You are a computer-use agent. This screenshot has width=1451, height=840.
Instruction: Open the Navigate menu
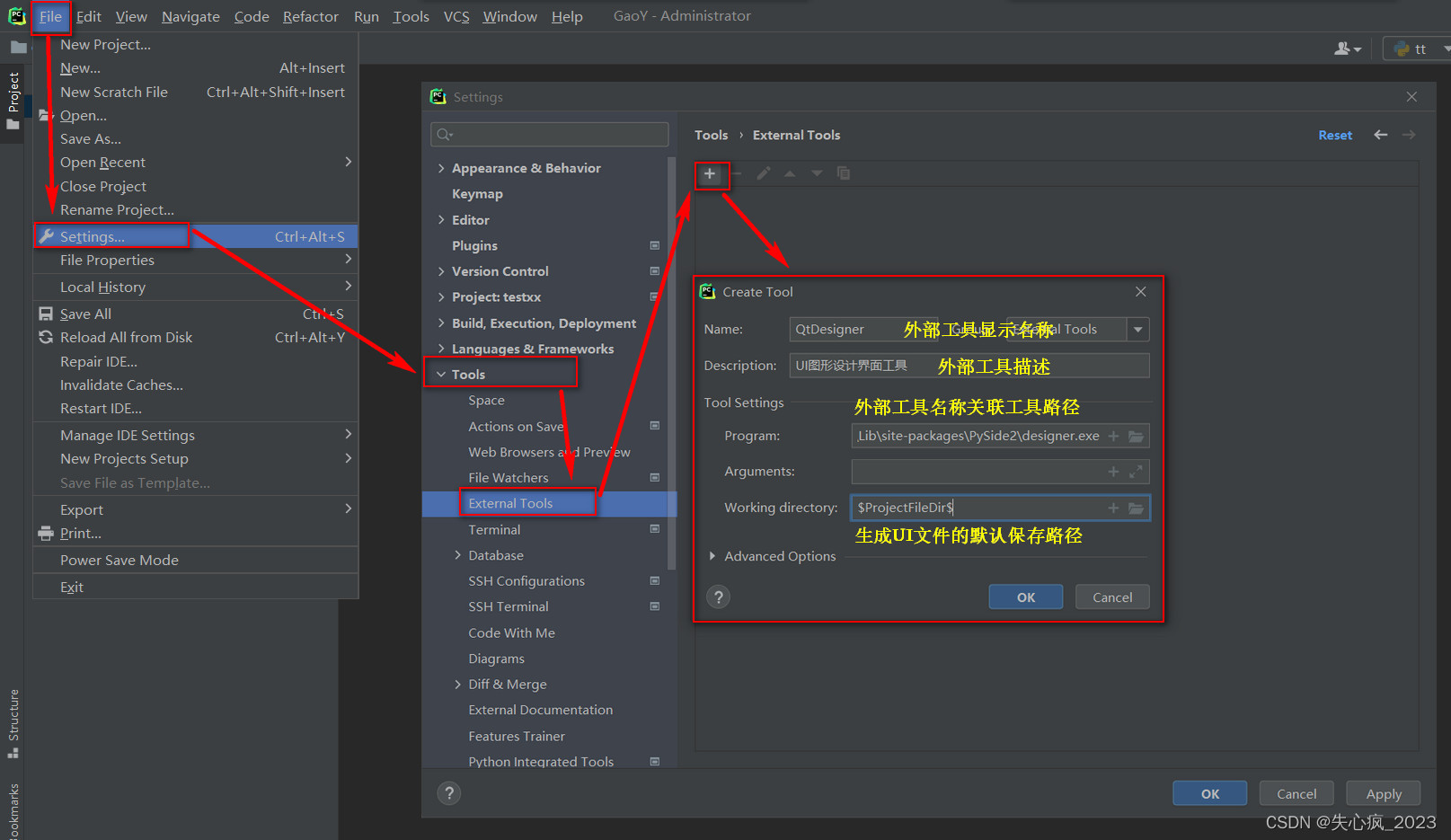[190, 16]
